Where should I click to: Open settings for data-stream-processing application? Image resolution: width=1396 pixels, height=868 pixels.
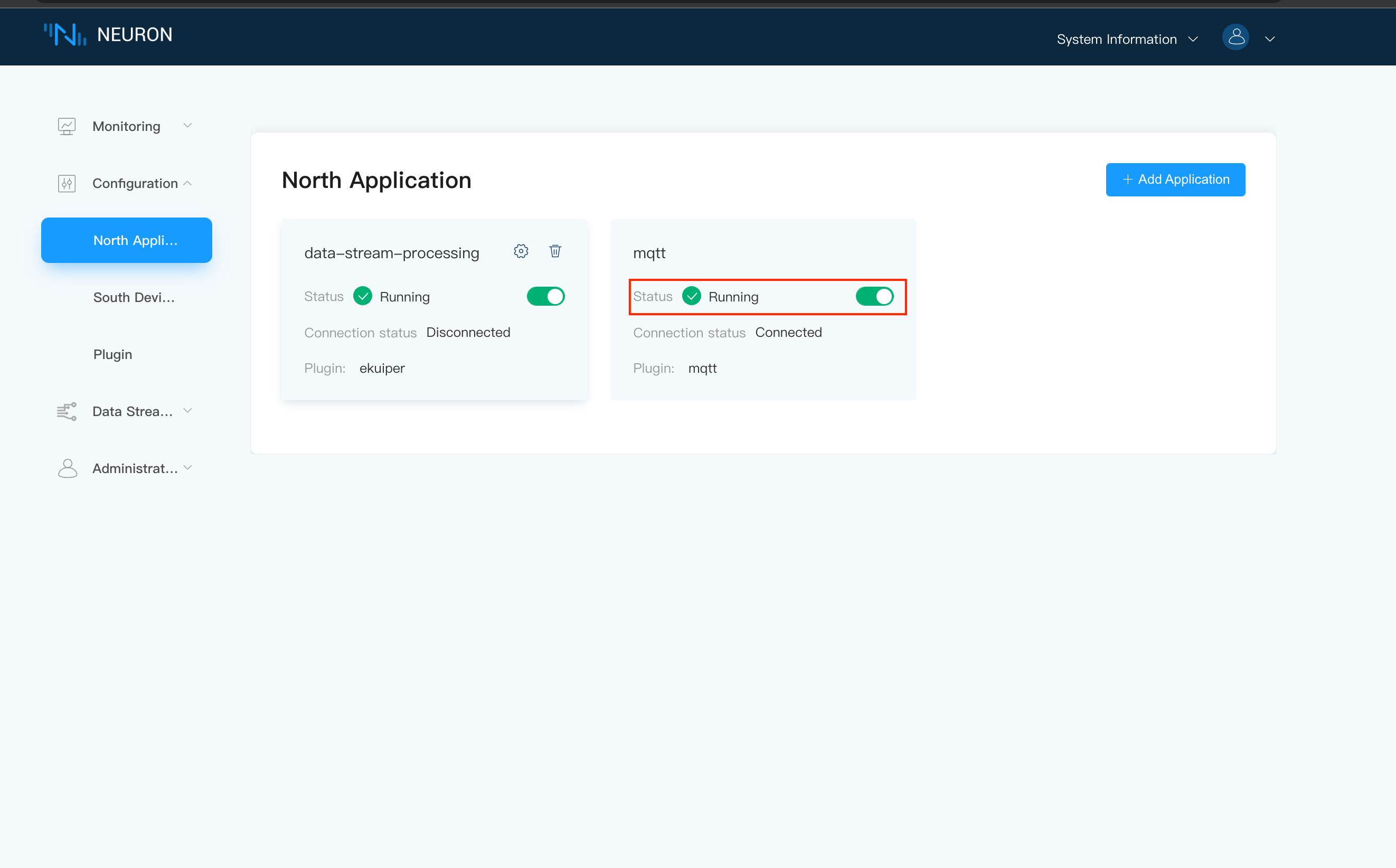coord(521,251)
